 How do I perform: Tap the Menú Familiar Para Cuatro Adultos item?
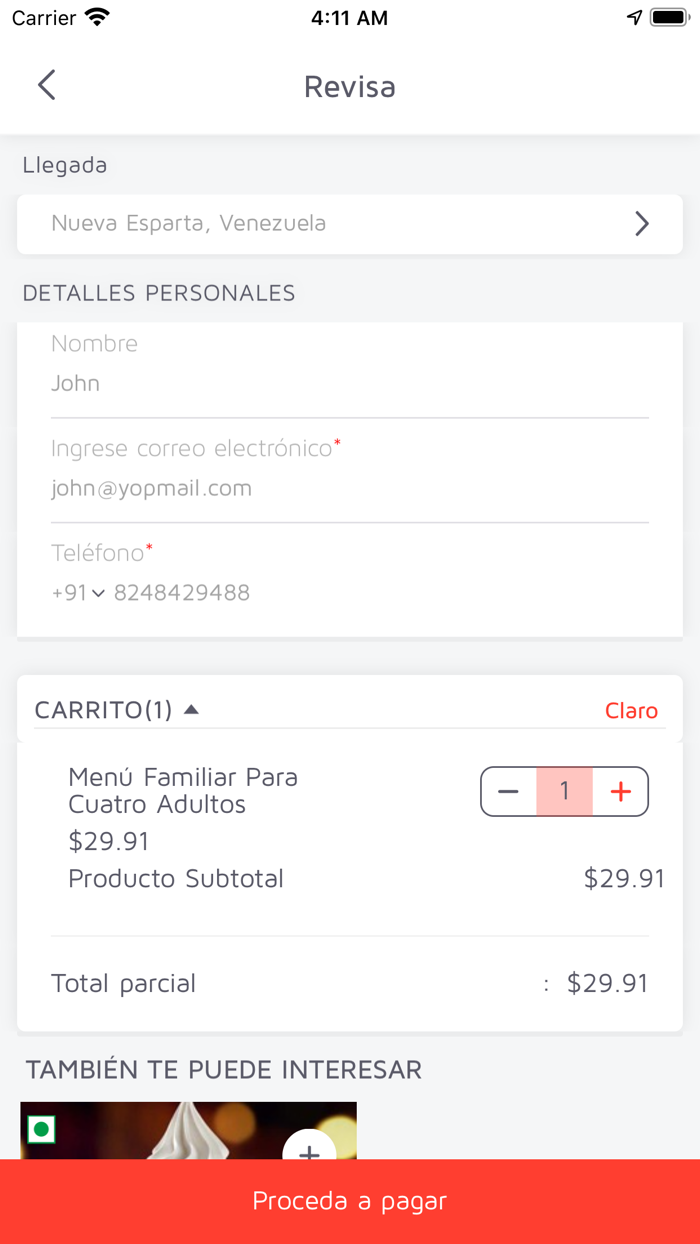click(x=183, y=790)
